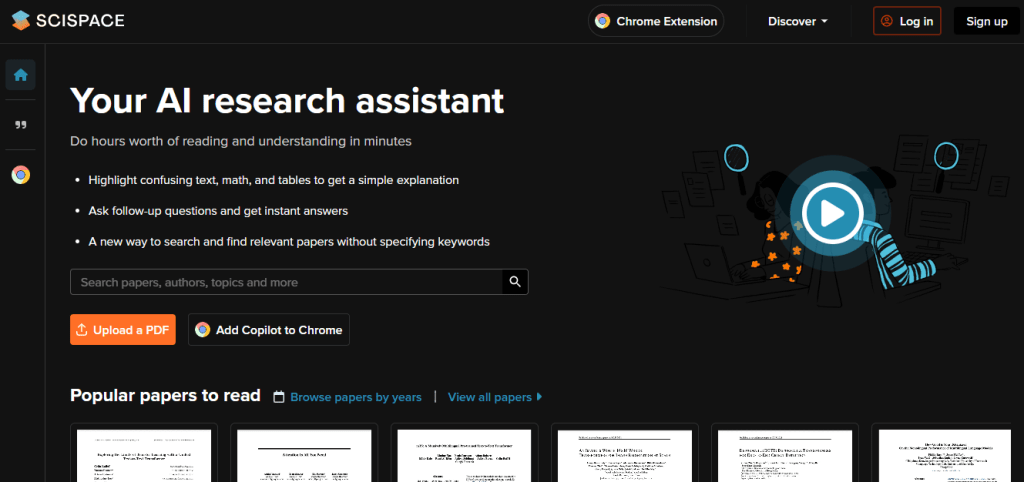
Task: Click Add Copilot to Chrome button
Action: tap(269, 330)
